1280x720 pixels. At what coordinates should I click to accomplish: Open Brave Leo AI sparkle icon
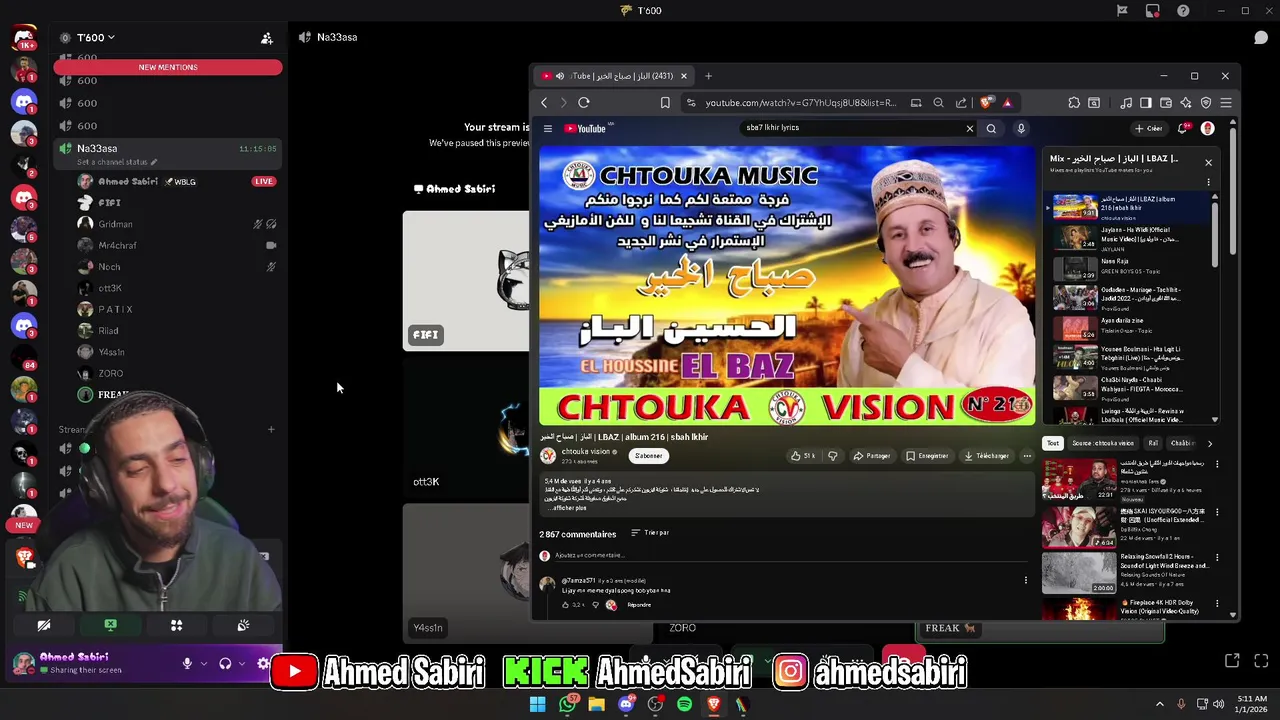(1186, 102)
